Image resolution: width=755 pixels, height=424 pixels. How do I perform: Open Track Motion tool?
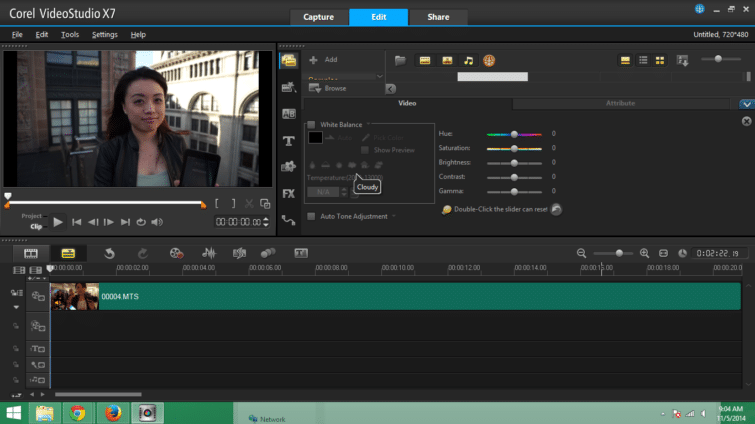pyautogui.click(x=268, y=253)
